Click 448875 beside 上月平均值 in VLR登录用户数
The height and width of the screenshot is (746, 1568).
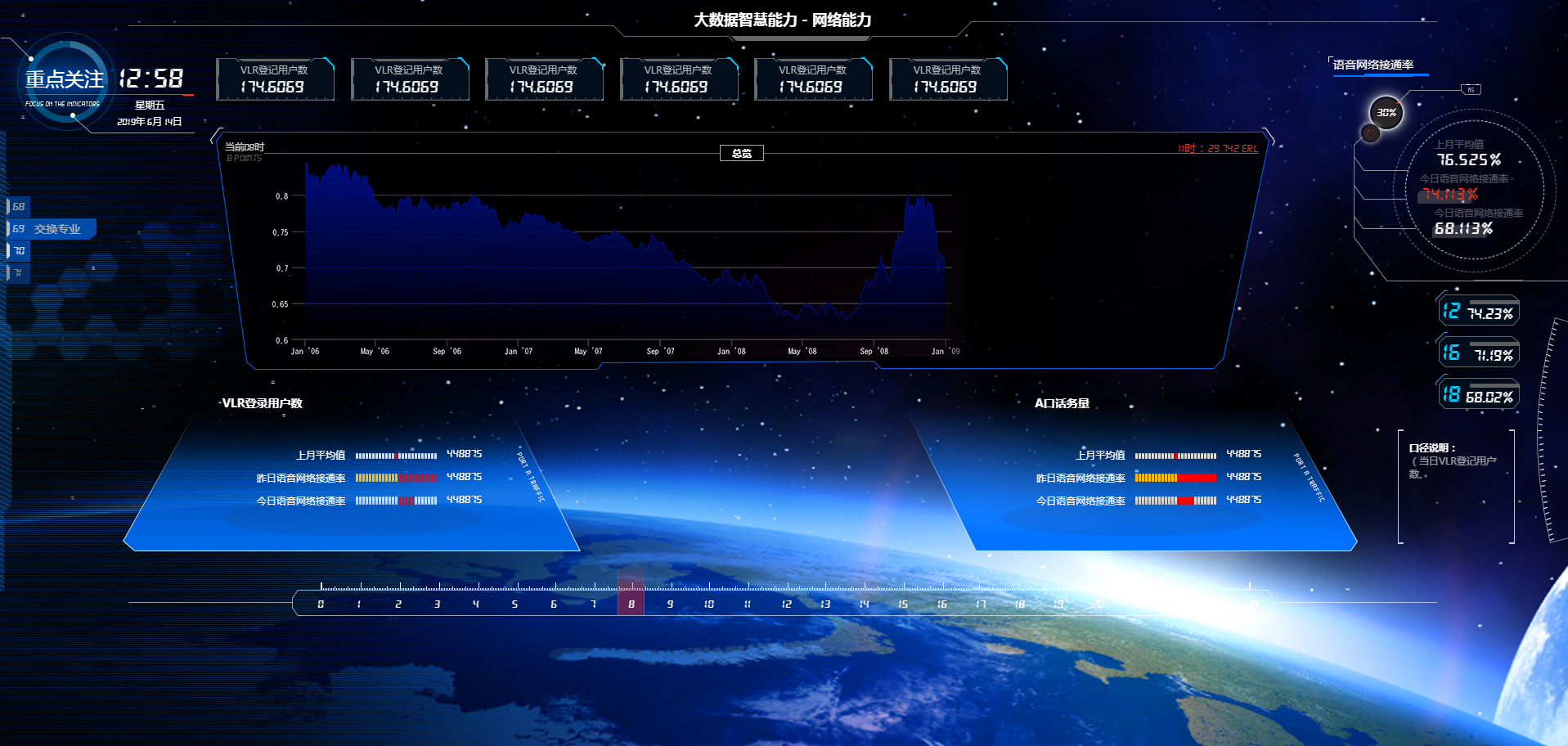[464, 454]
